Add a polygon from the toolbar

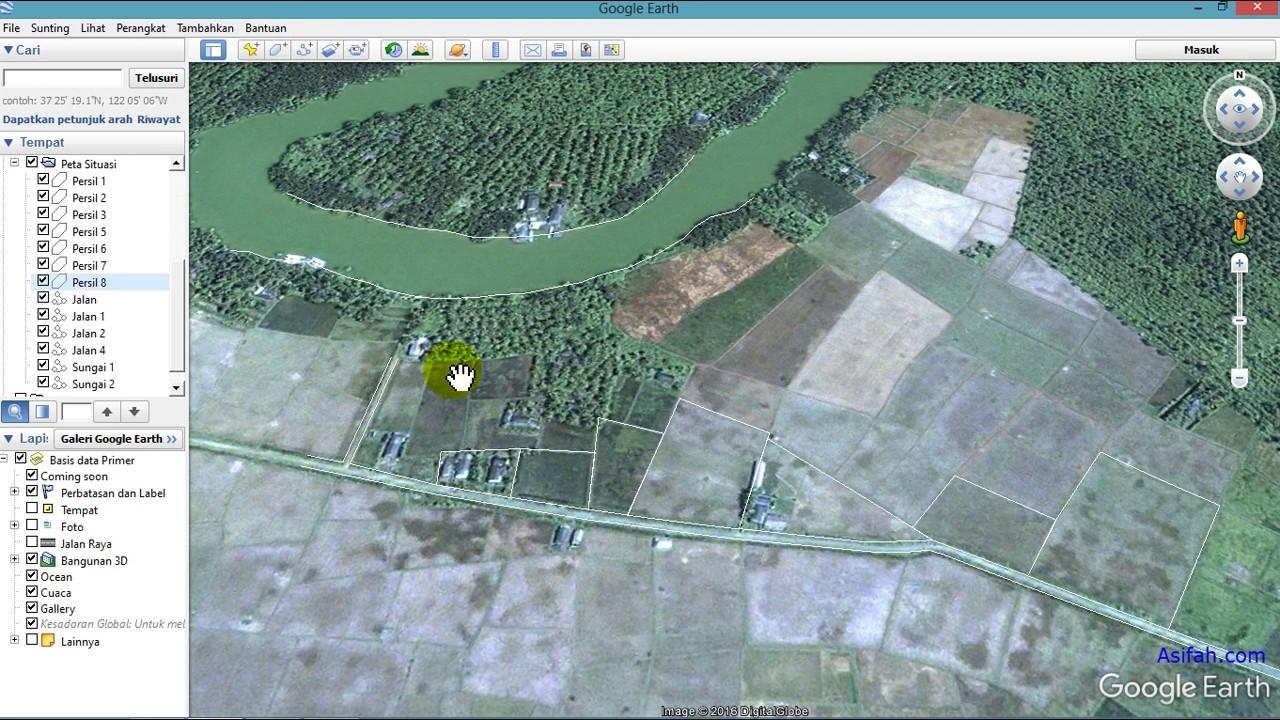coord(277,50)
